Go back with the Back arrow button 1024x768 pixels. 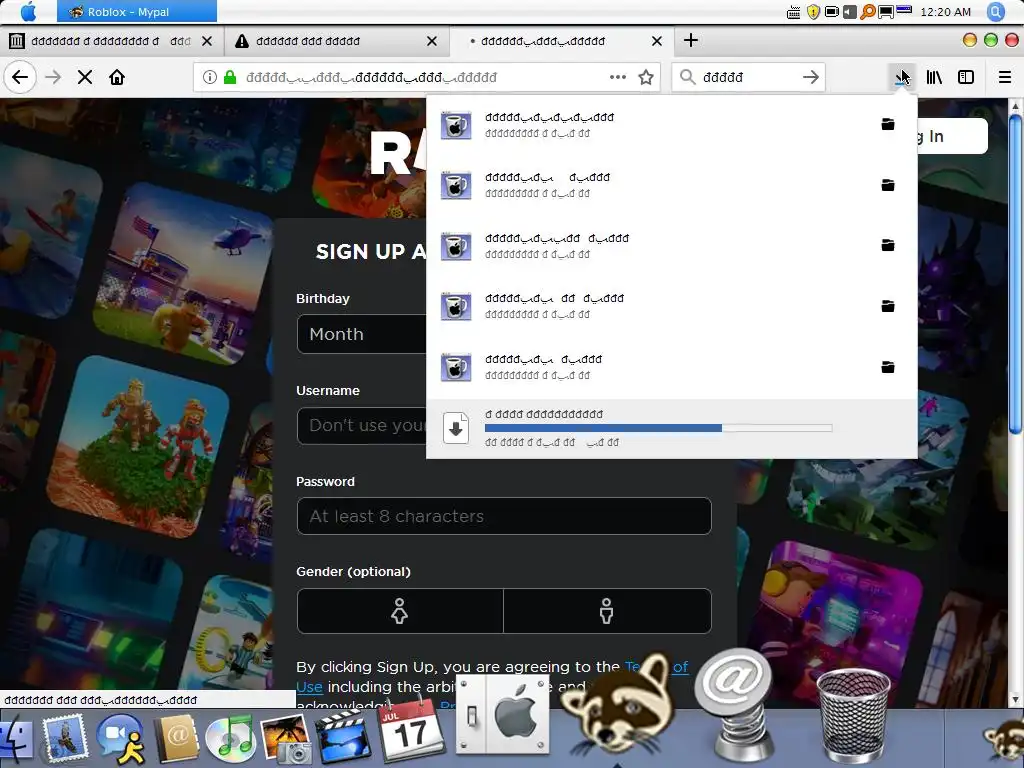click(20, 78)
